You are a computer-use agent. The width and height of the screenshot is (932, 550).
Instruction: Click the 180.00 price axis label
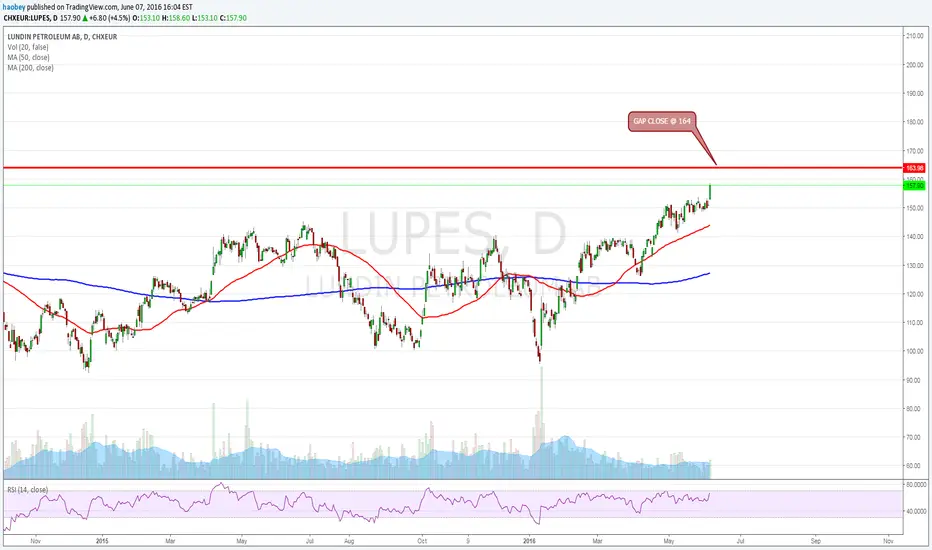click(915, 122)
